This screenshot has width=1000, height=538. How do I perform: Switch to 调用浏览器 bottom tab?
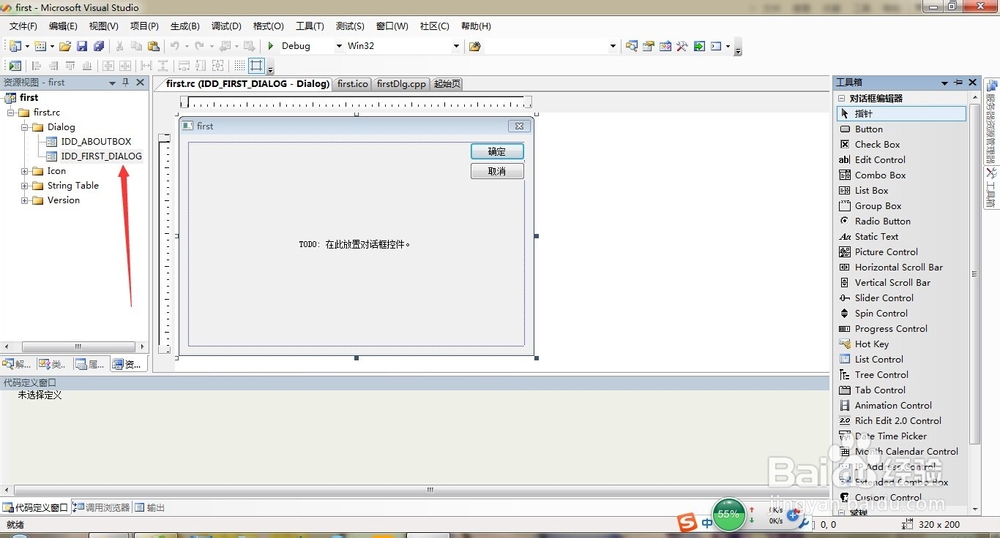(101, 507)
